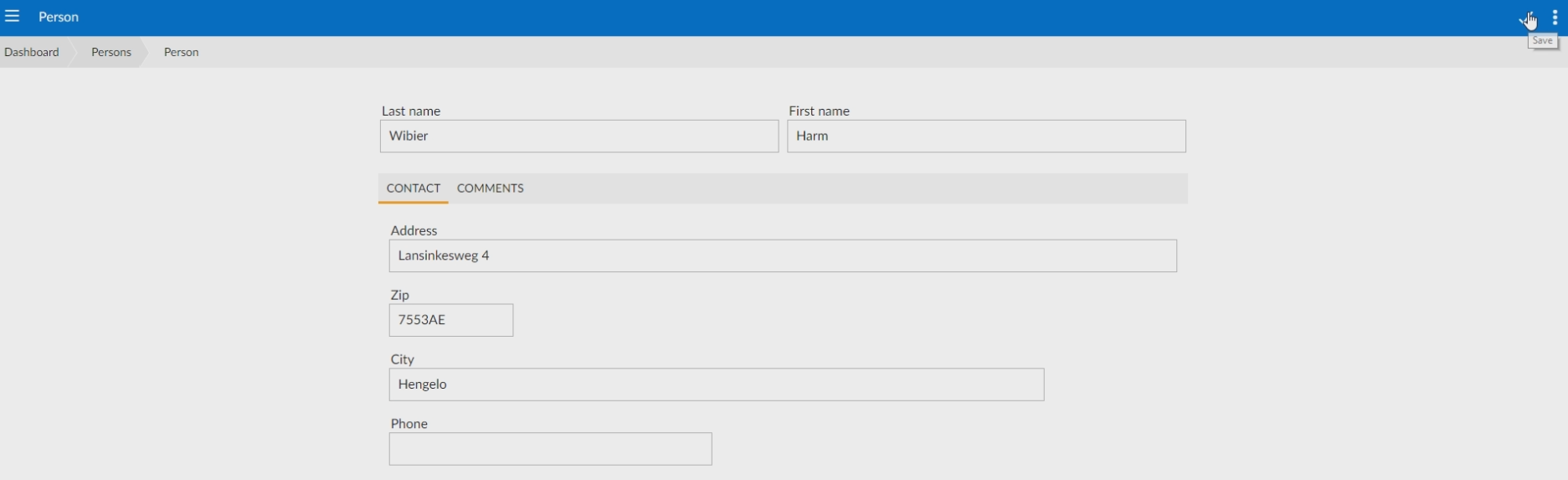Click the Save checkmark icon
Image resolution: width=1568 pixels, height=480 pixels.
tap(1526, 18)
